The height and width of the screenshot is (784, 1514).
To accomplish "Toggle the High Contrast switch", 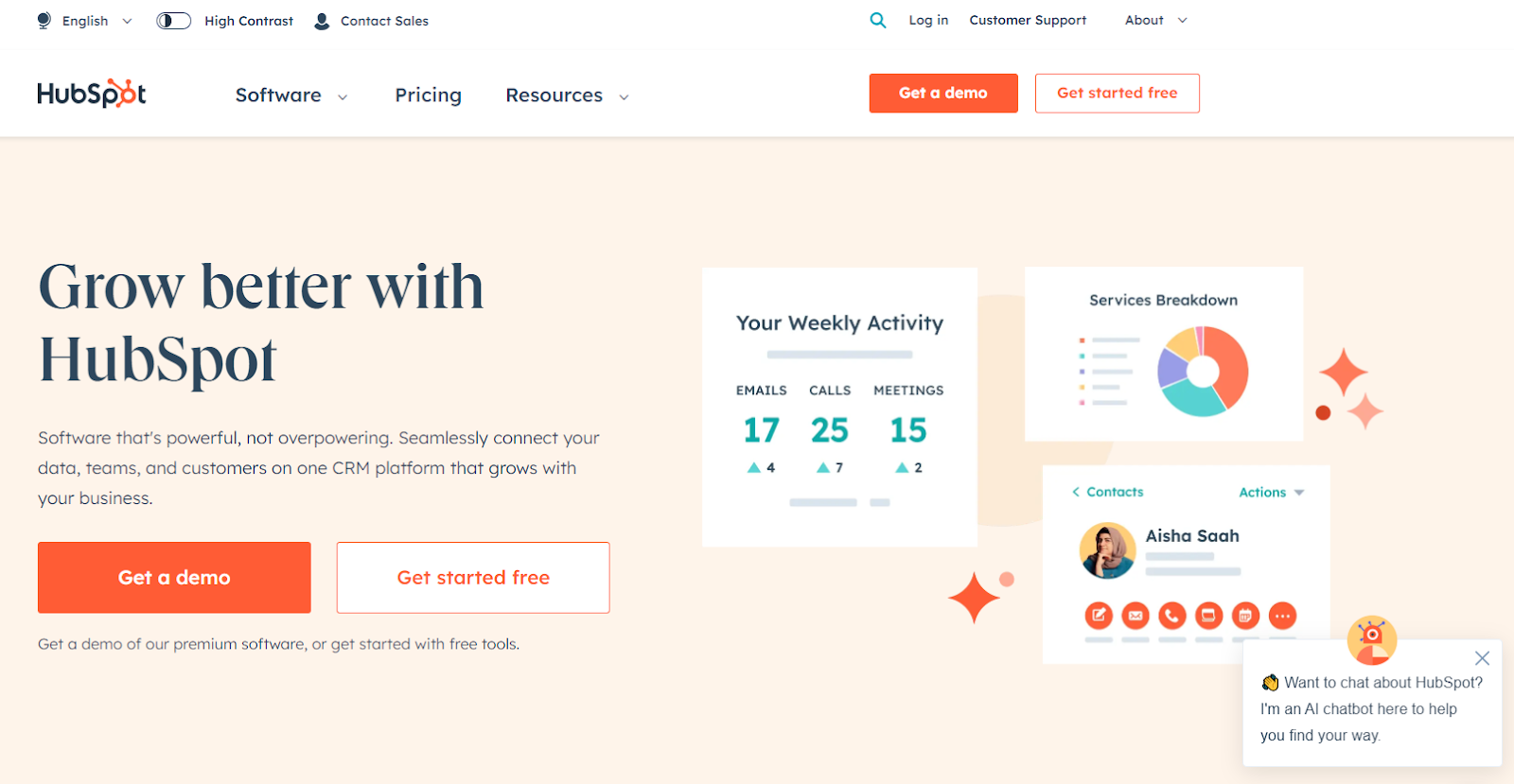I will pos(174,21).
